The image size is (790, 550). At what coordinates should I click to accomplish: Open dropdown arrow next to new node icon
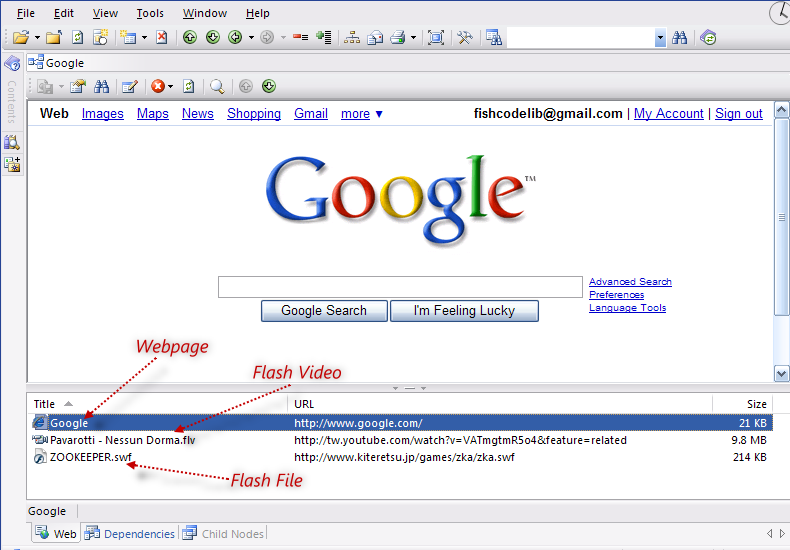145,38
